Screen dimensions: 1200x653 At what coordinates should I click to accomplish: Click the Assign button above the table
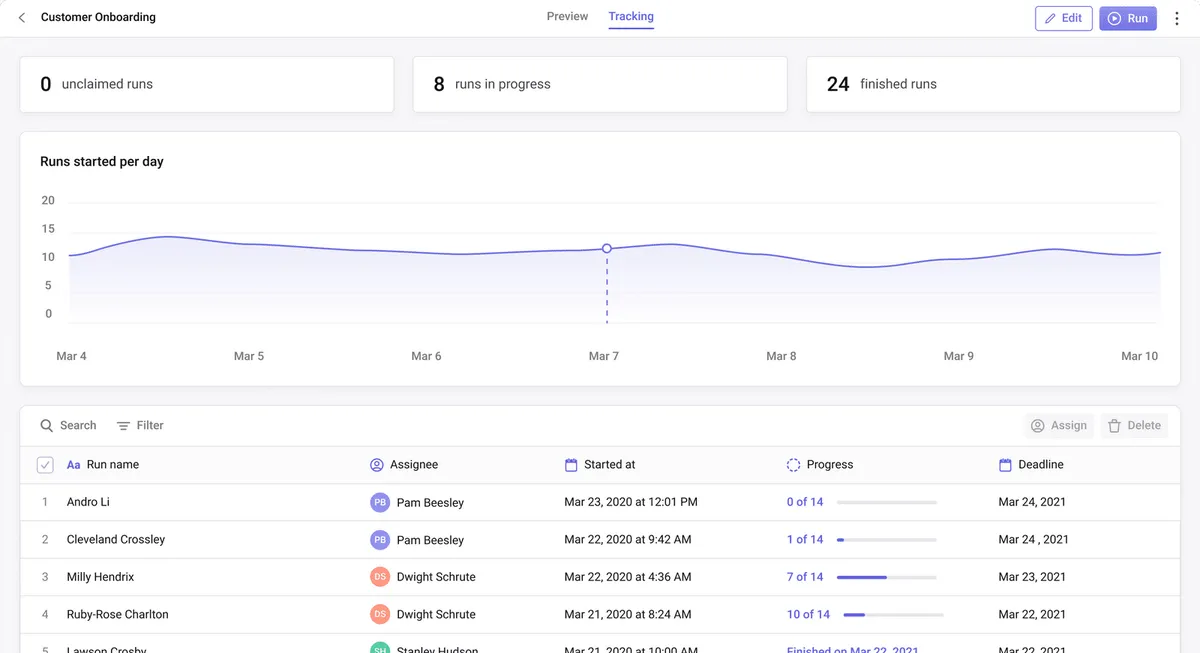pos(1058,426)
